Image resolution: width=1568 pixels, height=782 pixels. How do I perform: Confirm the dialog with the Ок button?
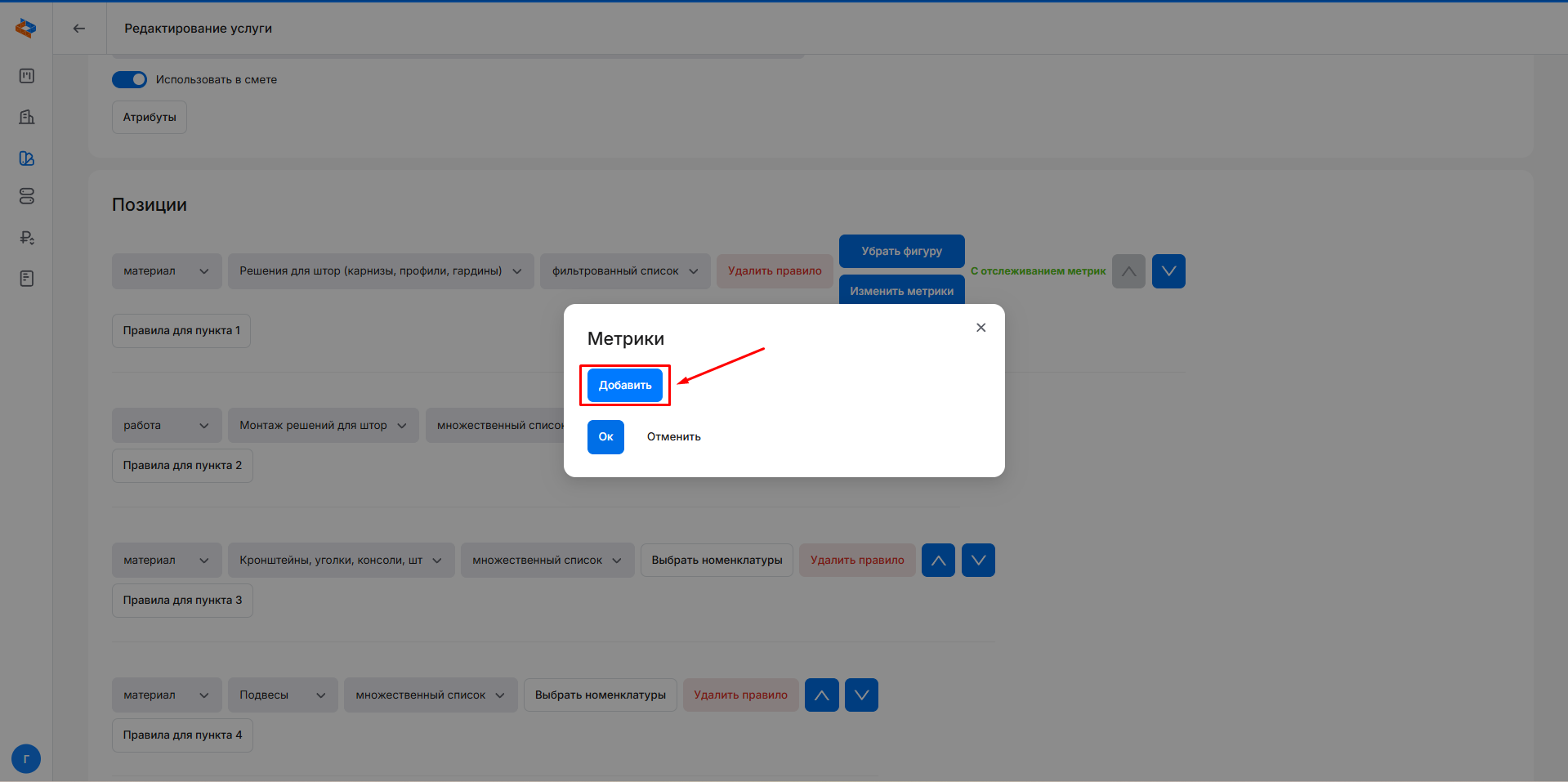tap(605, 437)
